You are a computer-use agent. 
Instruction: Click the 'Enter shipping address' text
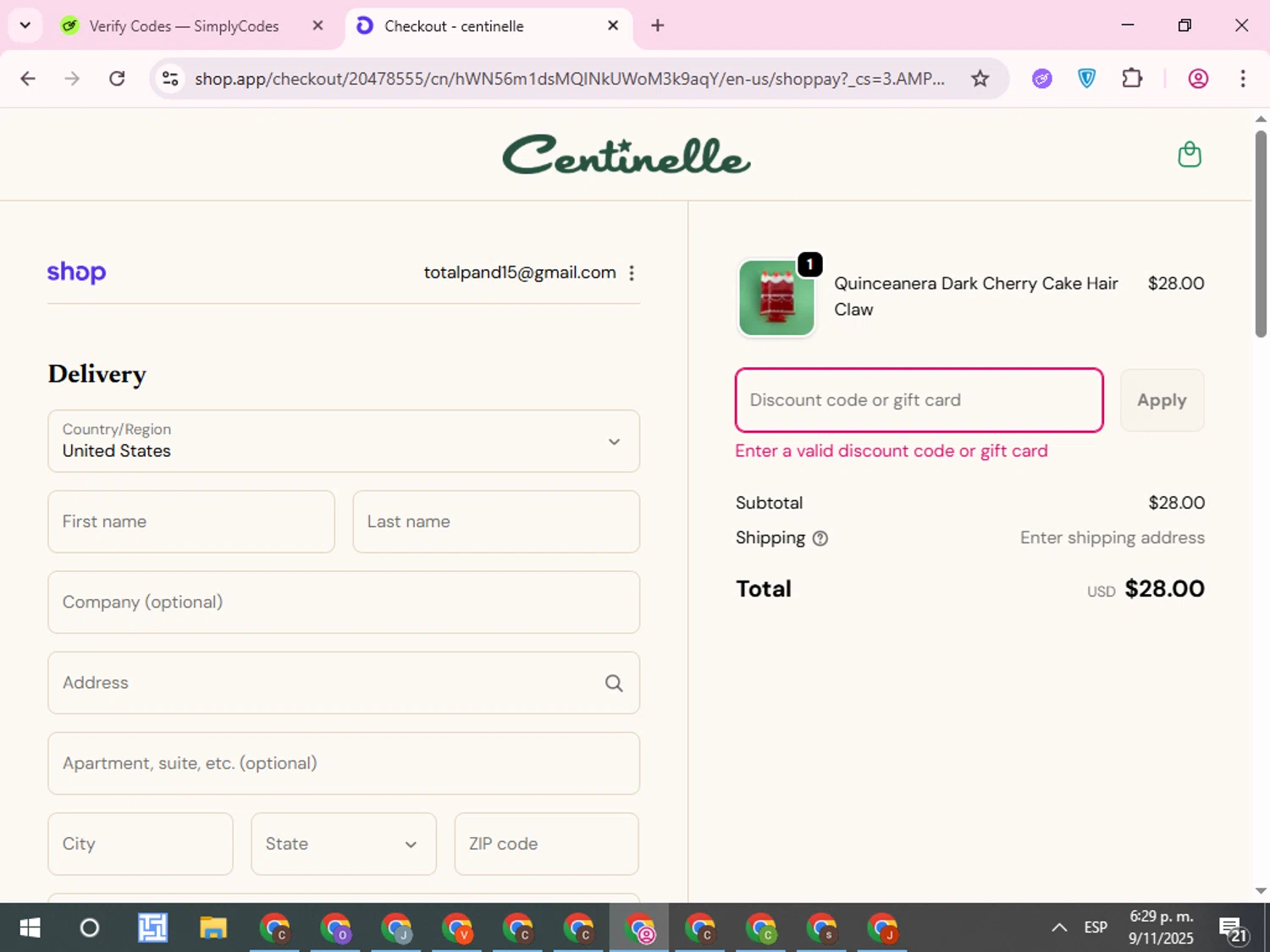(1112, 538)
